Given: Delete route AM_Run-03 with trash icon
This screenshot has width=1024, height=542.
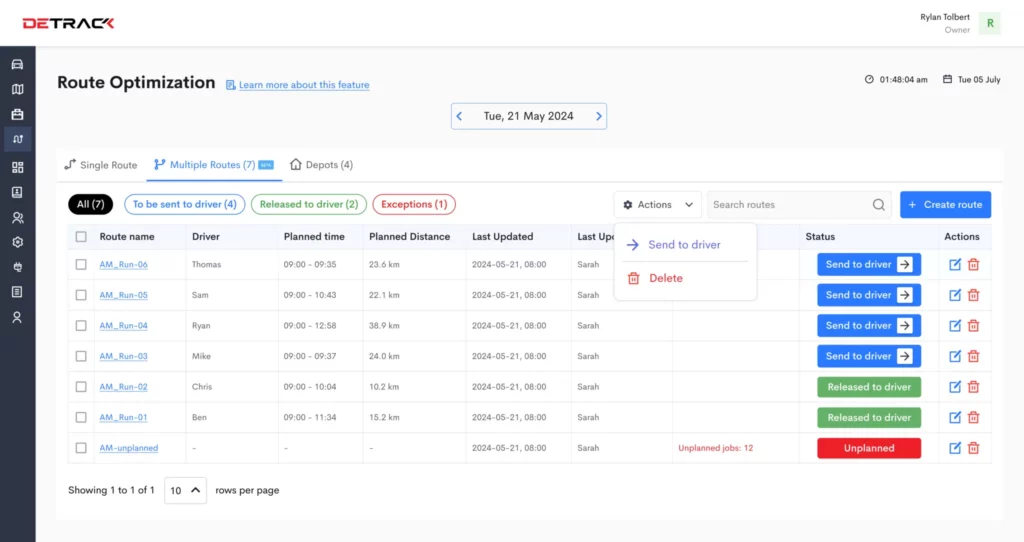Looking at the screenshot, I should coord(974,357).
